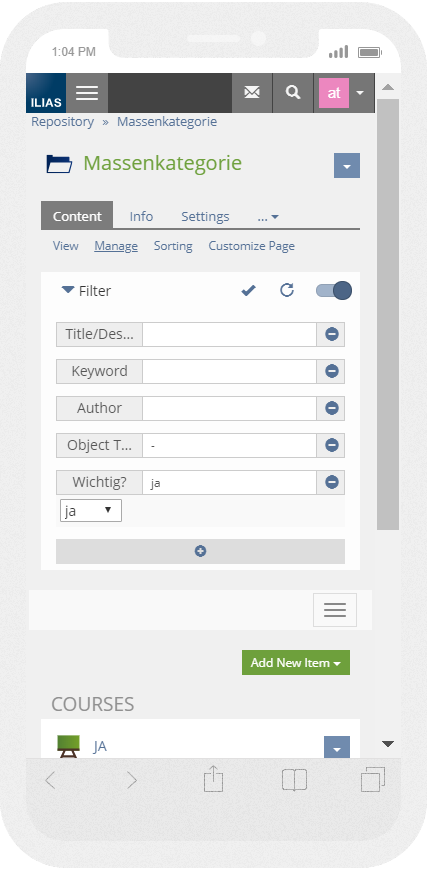Click the page vertical scrollbar
Viewport: 437px width, 874px height.
pyautogui.click(x=388, y=314)
